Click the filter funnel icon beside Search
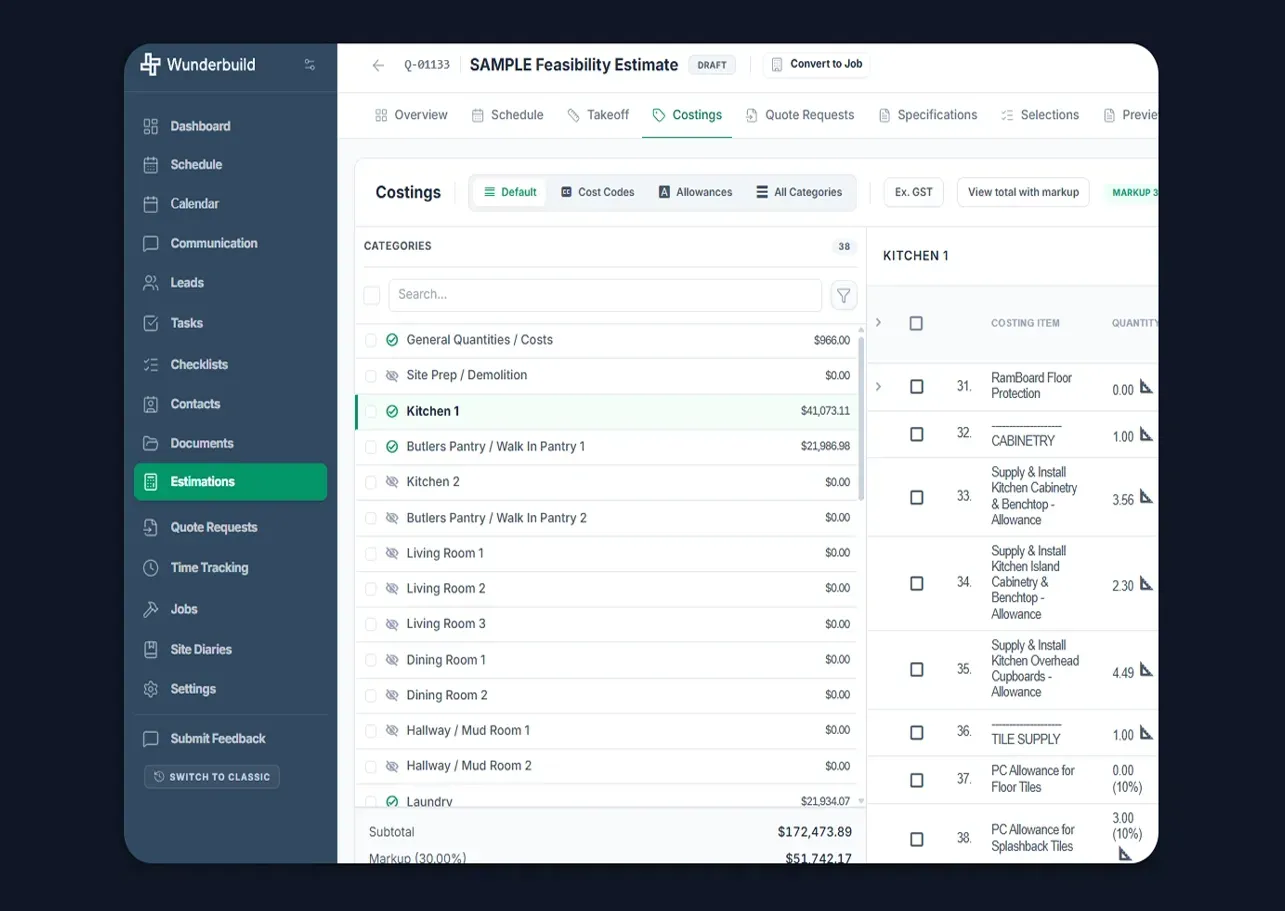This screenshot has height=911, width=1285. coord(844,295)
